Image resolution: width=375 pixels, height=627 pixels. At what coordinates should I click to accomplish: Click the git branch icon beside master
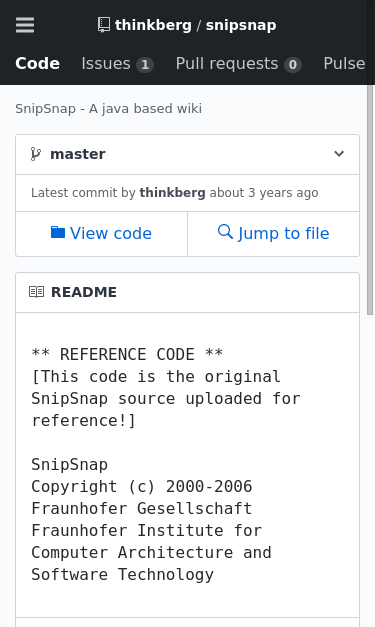pyautogui.click(x=36, y=154)
